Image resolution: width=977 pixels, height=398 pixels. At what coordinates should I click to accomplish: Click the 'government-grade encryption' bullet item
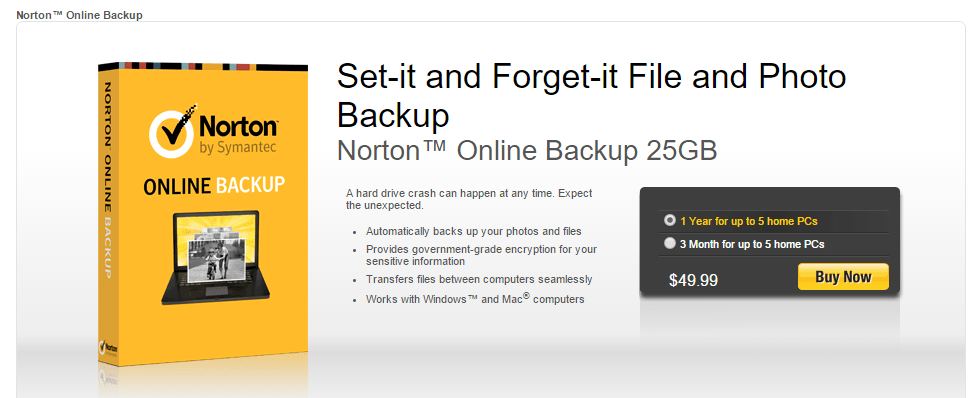point(481,255)
